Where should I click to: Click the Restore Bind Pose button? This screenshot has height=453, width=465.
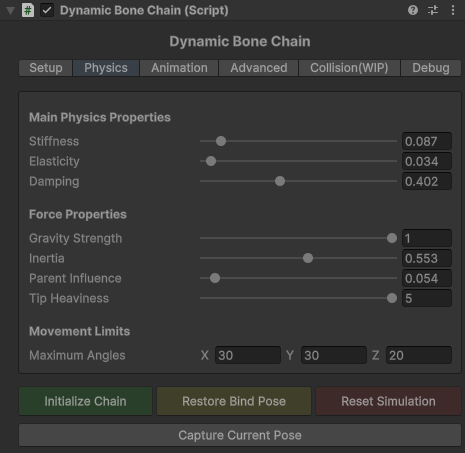pyautogui.click(x=234, y=401)
